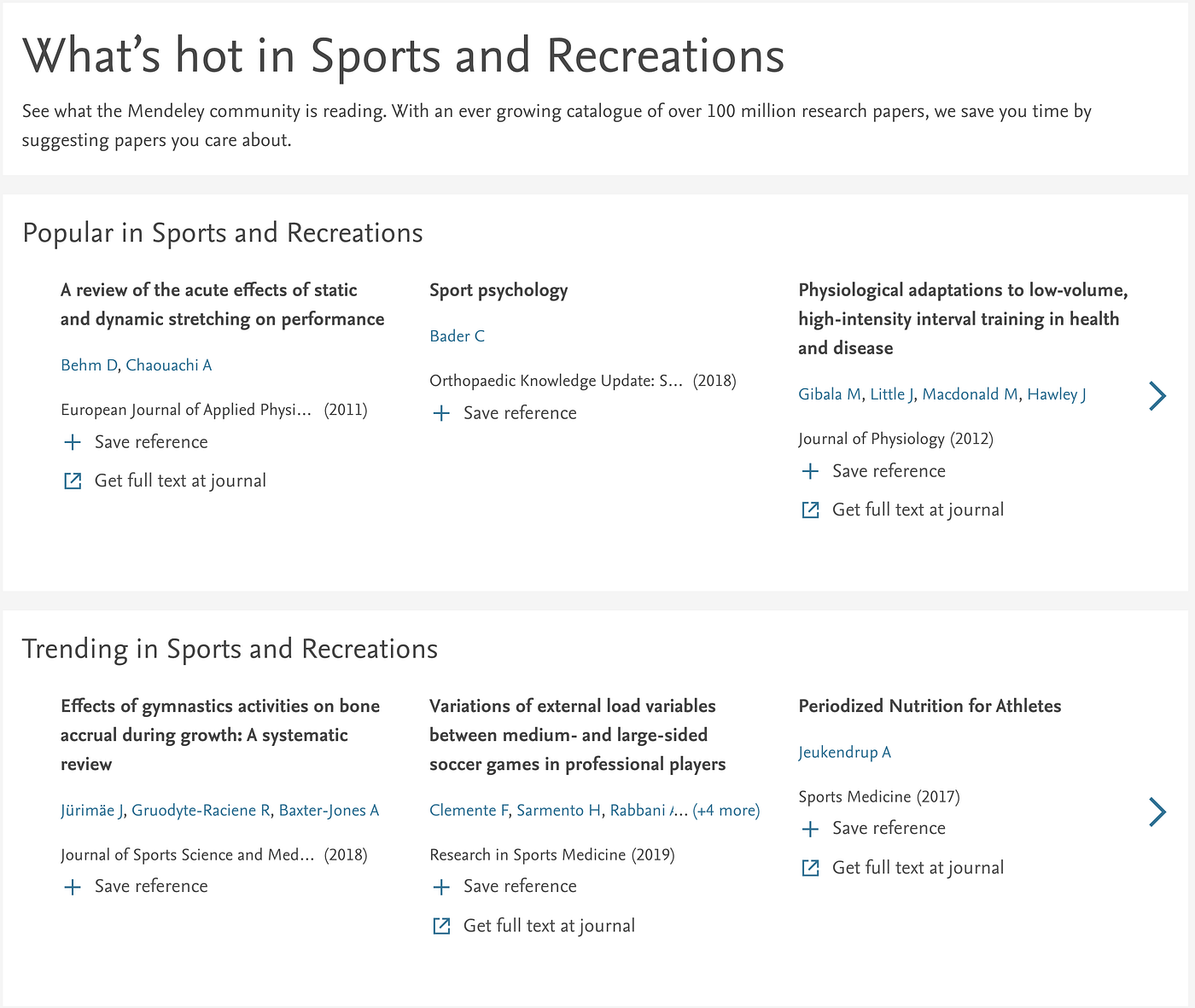This screenshot has height=1008, width=1195.
Task: Show next Popular papers with right chevron
Action: pos(1157,396)
